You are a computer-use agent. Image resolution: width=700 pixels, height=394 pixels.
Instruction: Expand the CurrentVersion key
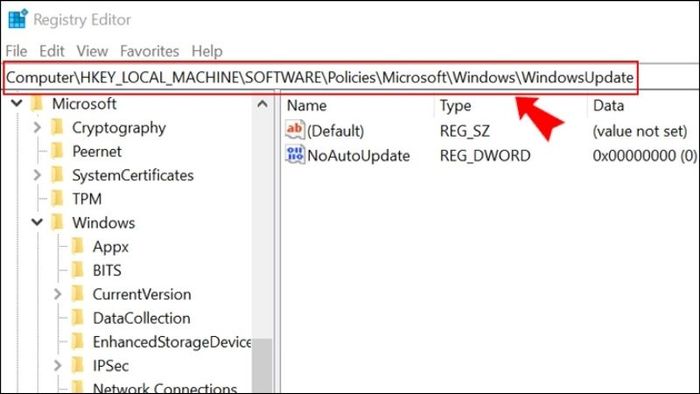coord(58,294)
